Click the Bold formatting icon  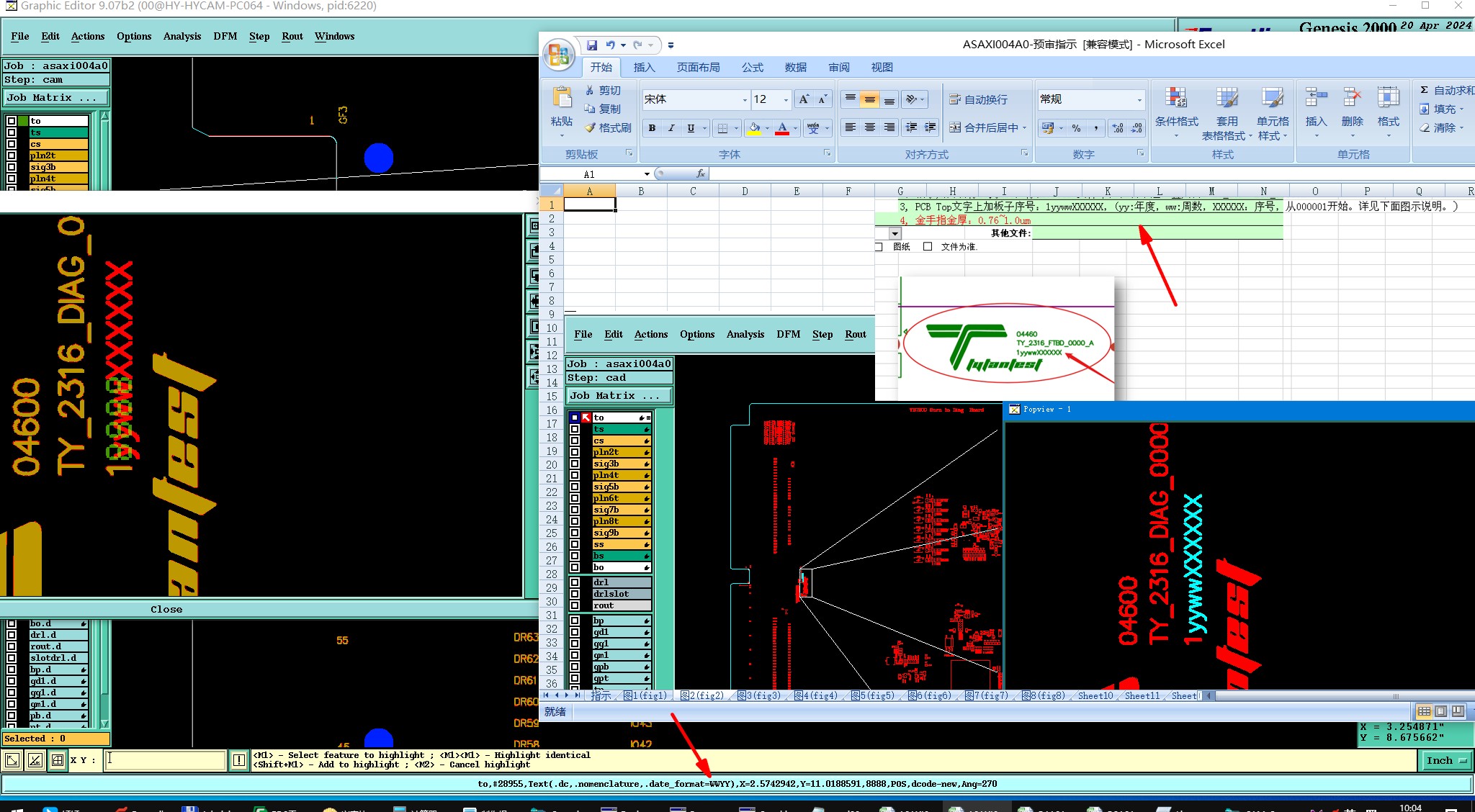652,128
